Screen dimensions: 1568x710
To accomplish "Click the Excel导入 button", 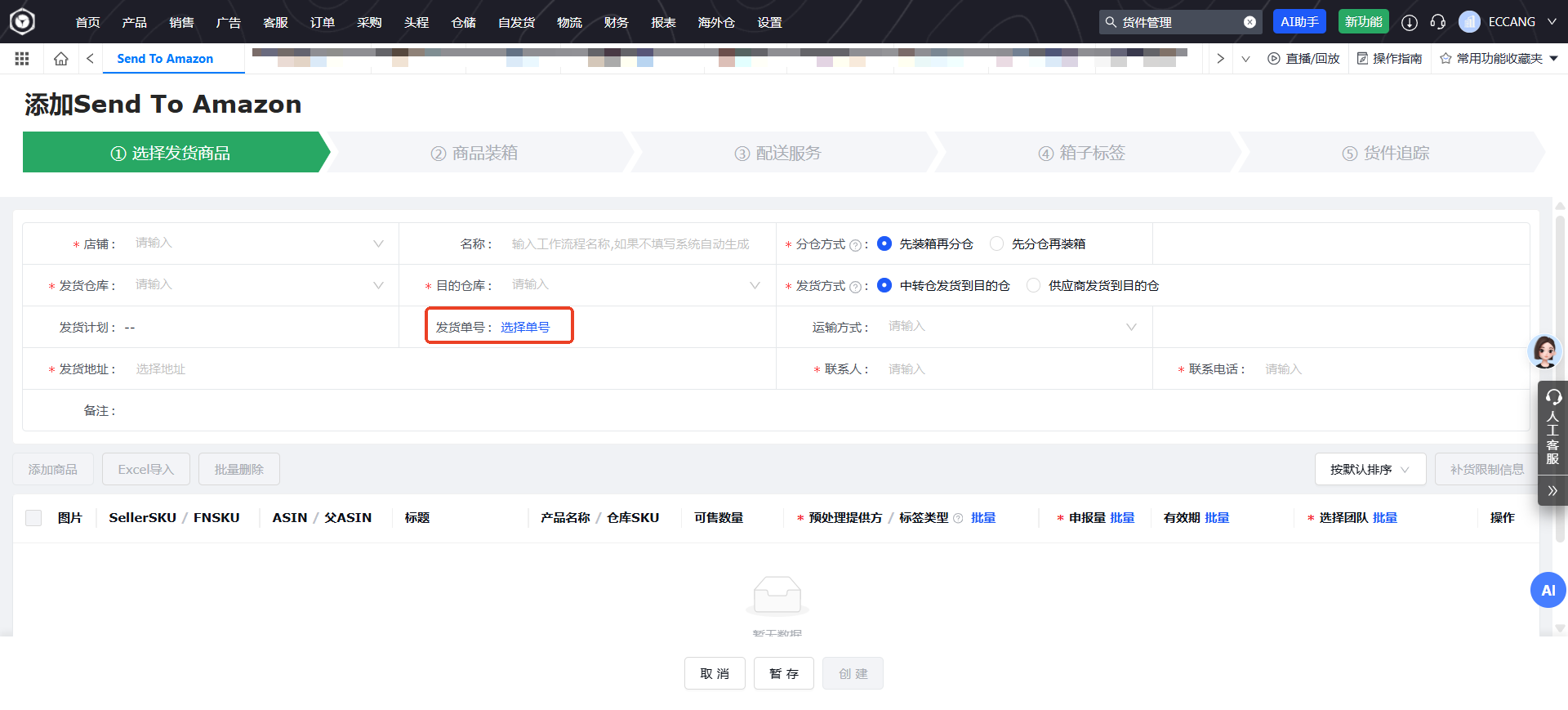I will [146, 469].
